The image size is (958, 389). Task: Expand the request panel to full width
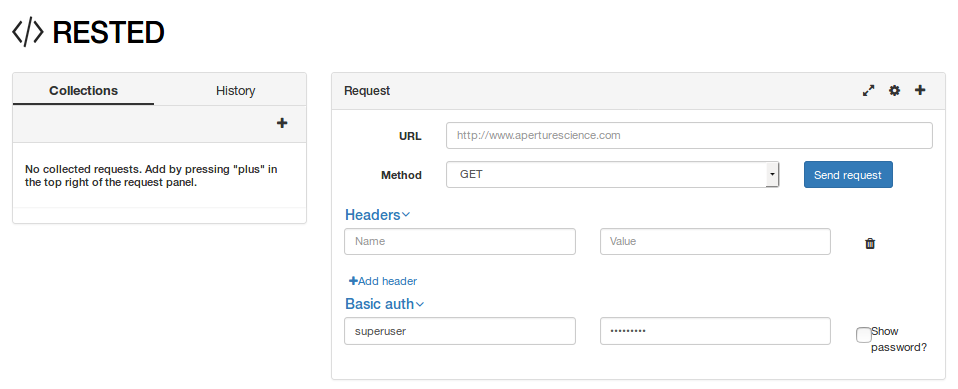coord(868,90)
